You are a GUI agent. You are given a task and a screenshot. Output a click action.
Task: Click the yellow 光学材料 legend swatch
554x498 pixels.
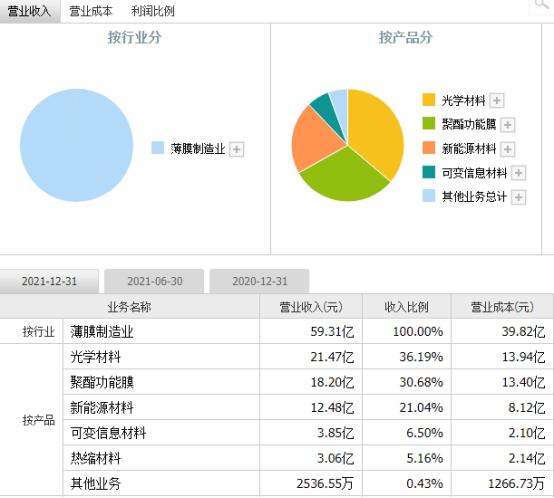point(429,100)
